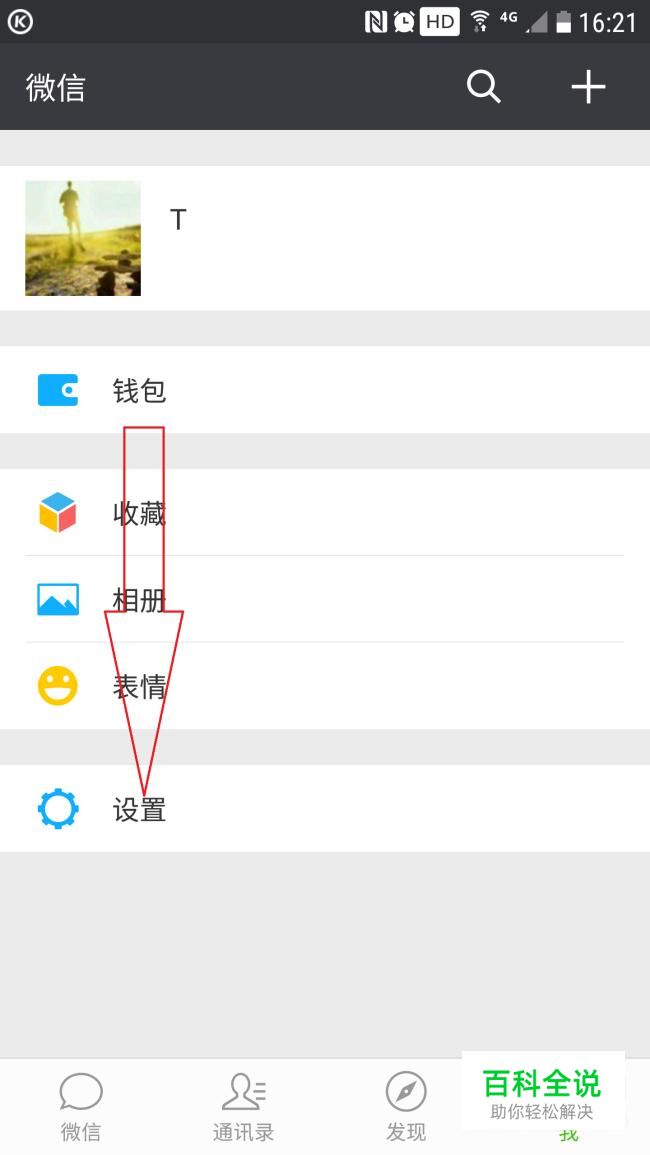Viewport: 650px width, 1155px height.
Task: Switch to the 发现 discover tab
Action: [x=406, y=1107]
